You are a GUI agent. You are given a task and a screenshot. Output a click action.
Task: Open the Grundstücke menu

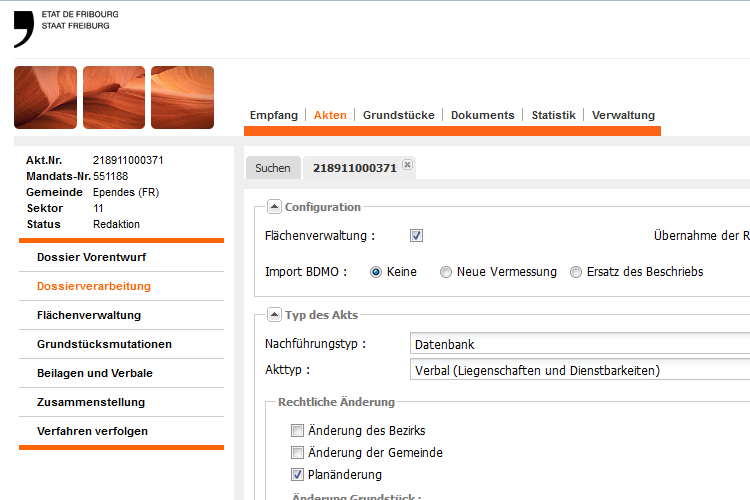pyautogui.click(x=398, y=115)
